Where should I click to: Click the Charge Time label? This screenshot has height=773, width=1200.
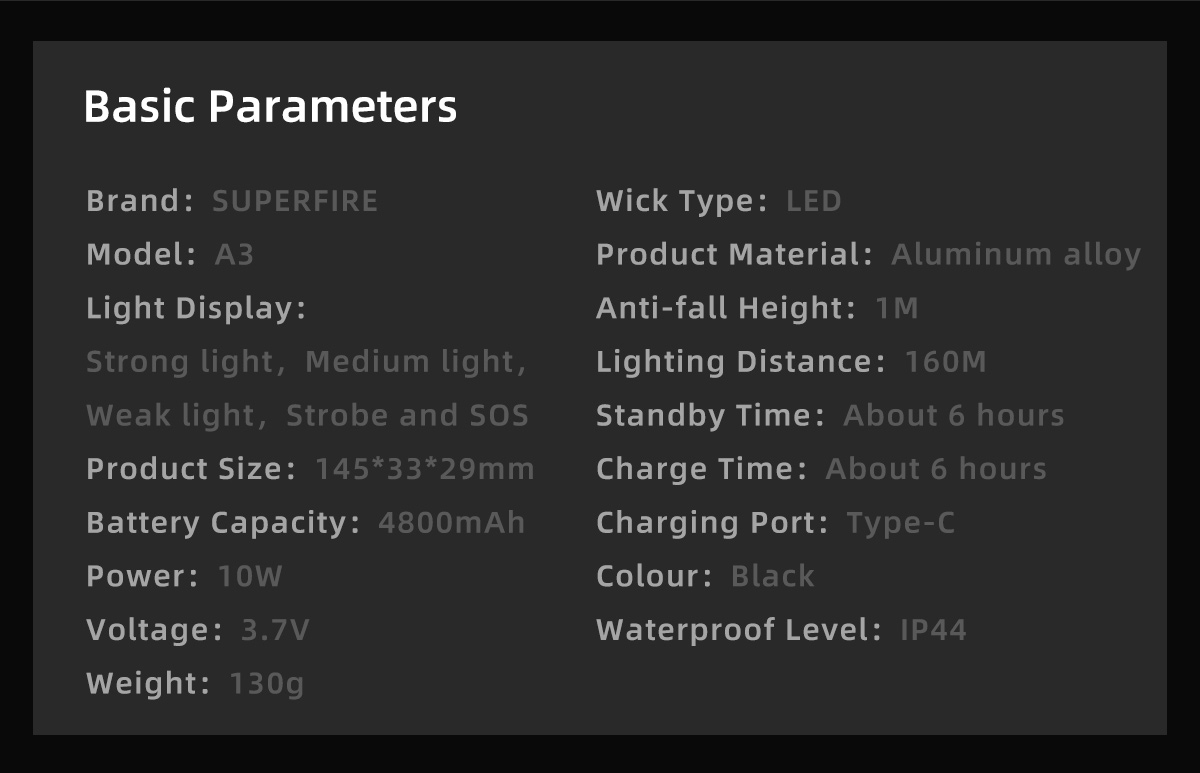tap(701, 469)
